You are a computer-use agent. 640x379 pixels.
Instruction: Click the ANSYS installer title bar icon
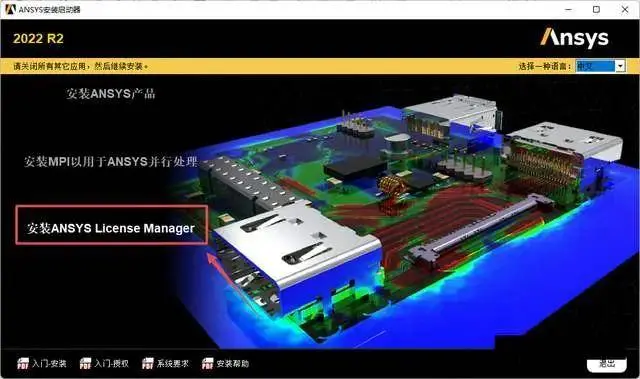(x=10, y=9)
